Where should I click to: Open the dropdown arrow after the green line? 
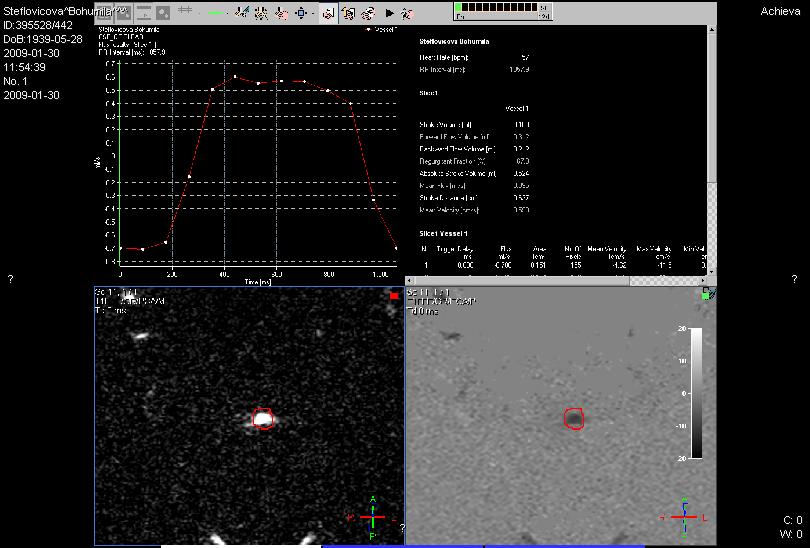[x=227, y=13]
